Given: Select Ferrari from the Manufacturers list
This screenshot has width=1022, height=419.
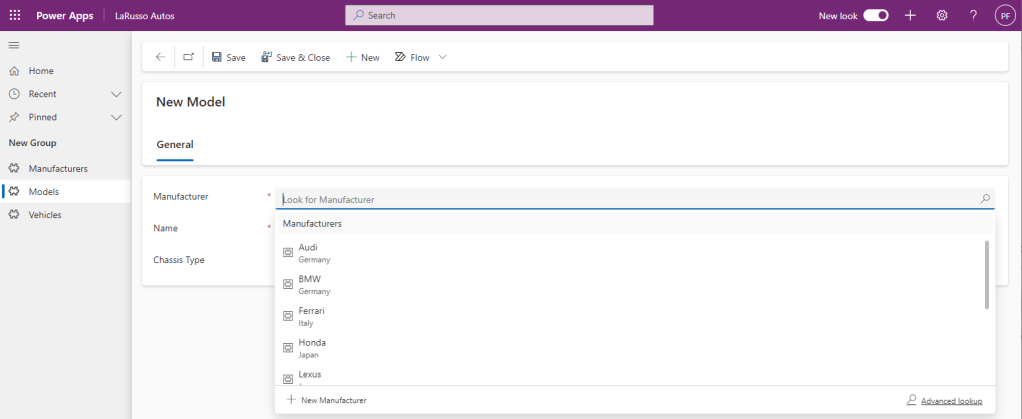Looking at the screenshot, I should click(311, 316).
